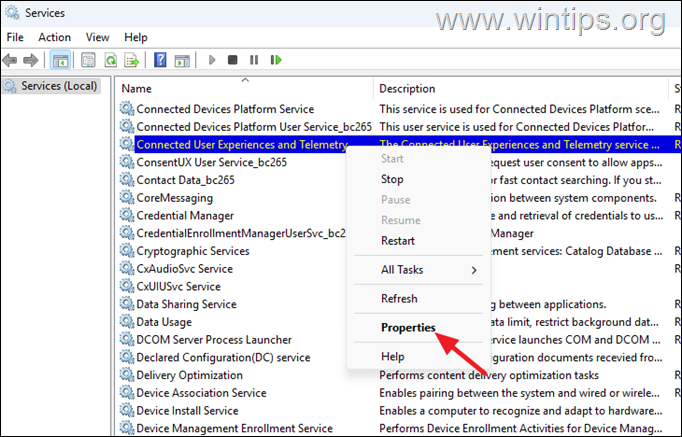
Task: Click the Back arrow in the toolbar
Action: coord(12,60)
